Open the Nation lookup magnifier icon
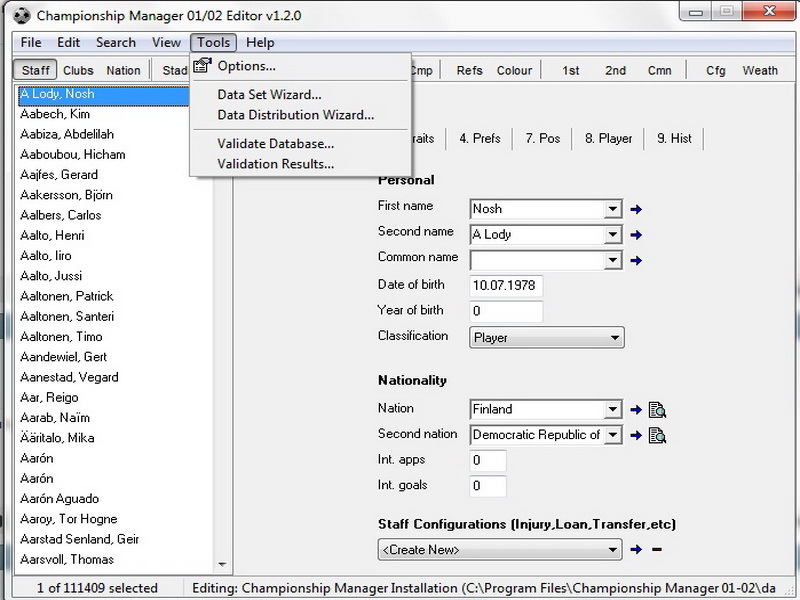 657,410
